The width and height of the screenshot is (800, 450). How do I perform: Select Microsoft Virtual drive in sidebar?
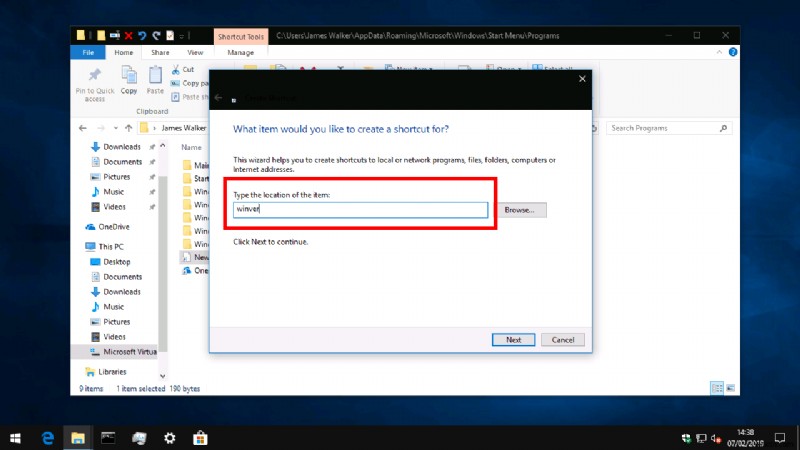tap(123, 352)
